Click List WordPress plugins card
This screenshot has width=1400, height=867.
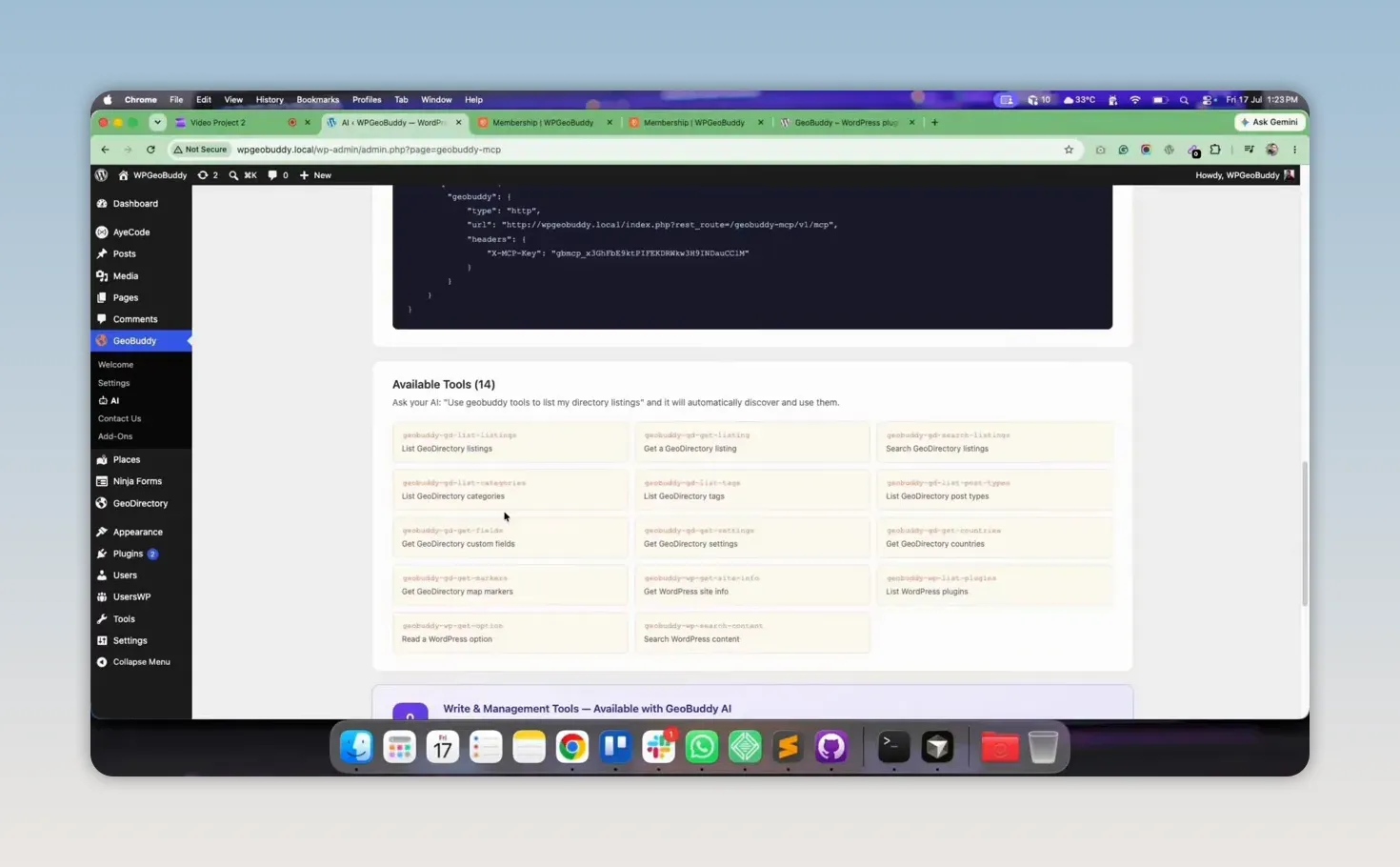coord(994,585)
